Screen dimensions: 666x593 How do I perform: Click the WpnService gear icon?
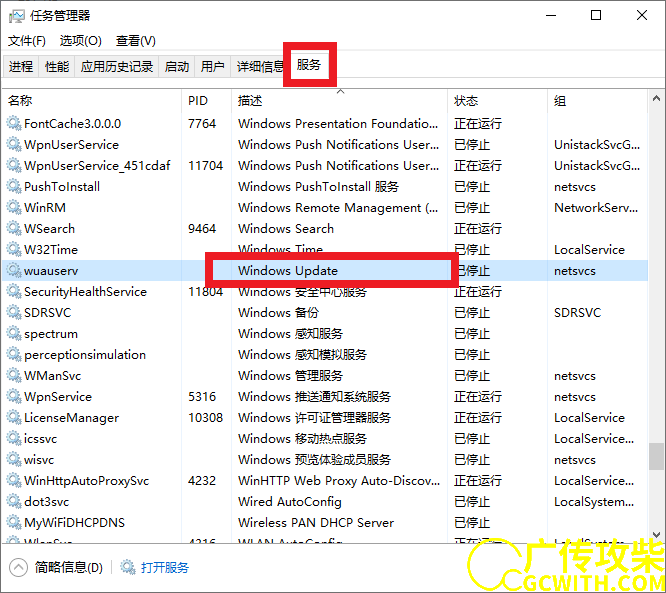14,396
